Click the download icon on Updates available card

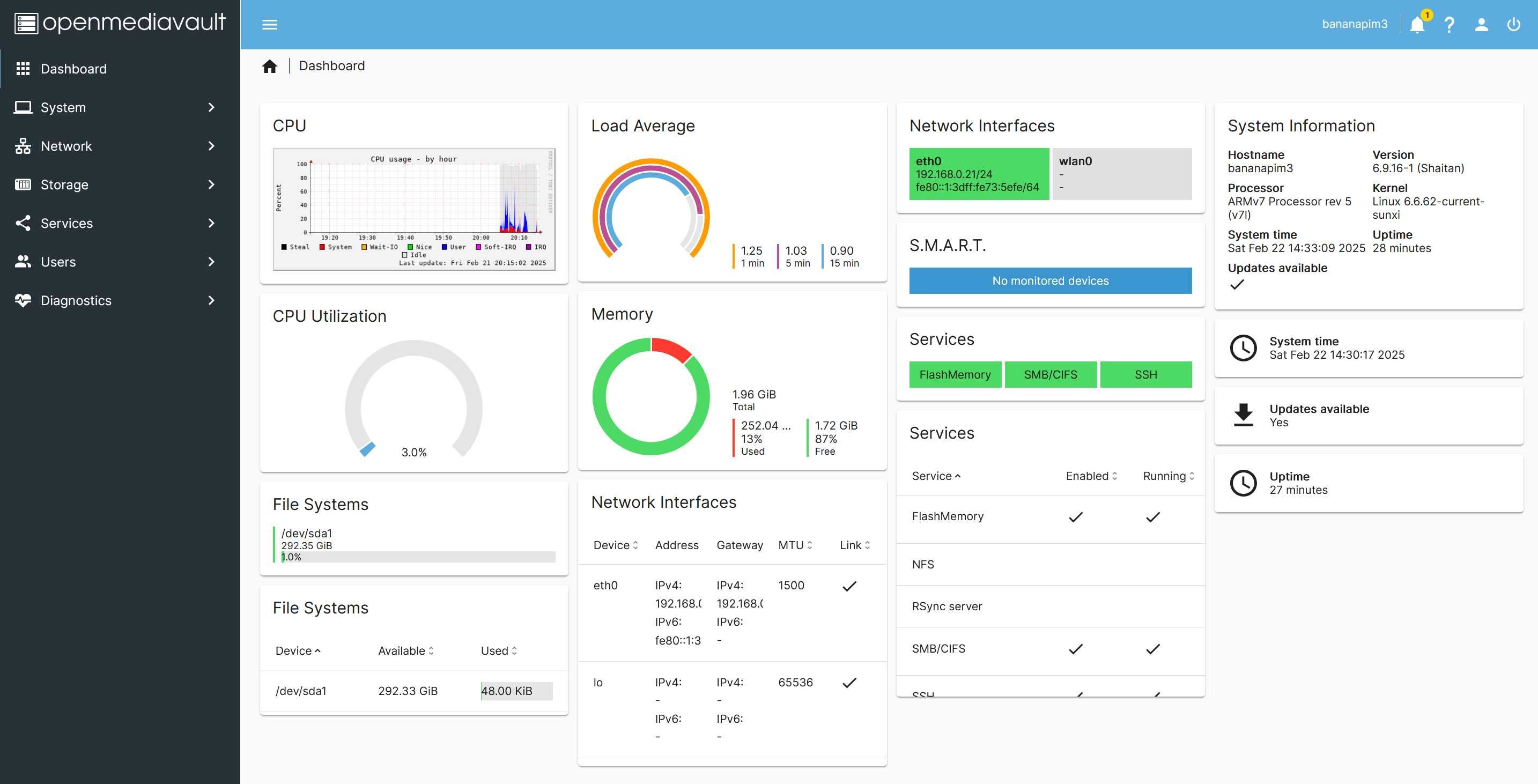(x=1243, y=415)
